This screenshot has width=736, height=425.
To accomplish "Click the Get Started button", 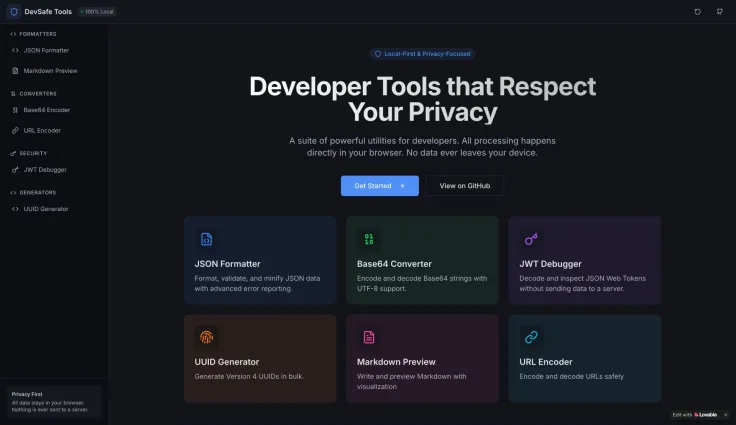I will [x=380, y=186].
